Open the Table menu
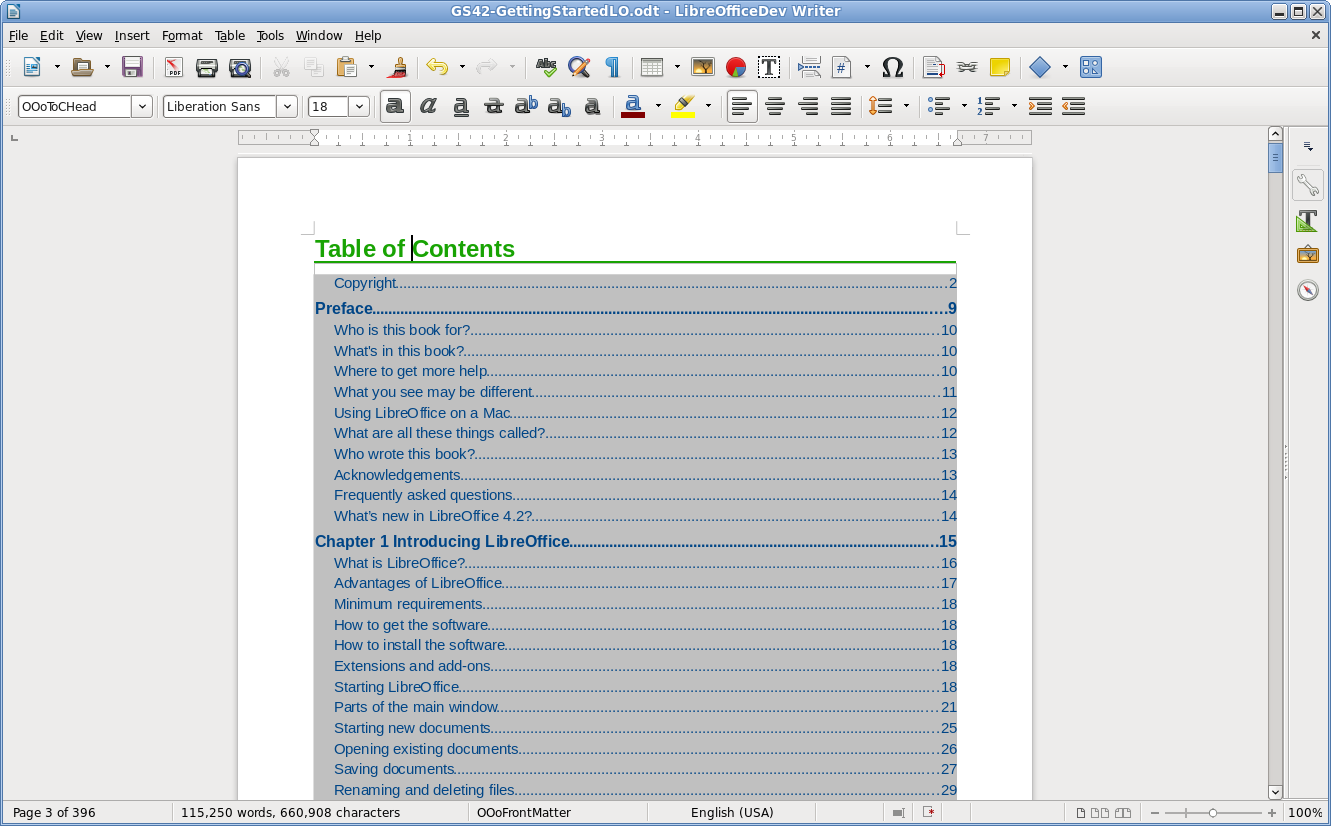Screen dimensions: 1331x826 [x=230, y=35]
